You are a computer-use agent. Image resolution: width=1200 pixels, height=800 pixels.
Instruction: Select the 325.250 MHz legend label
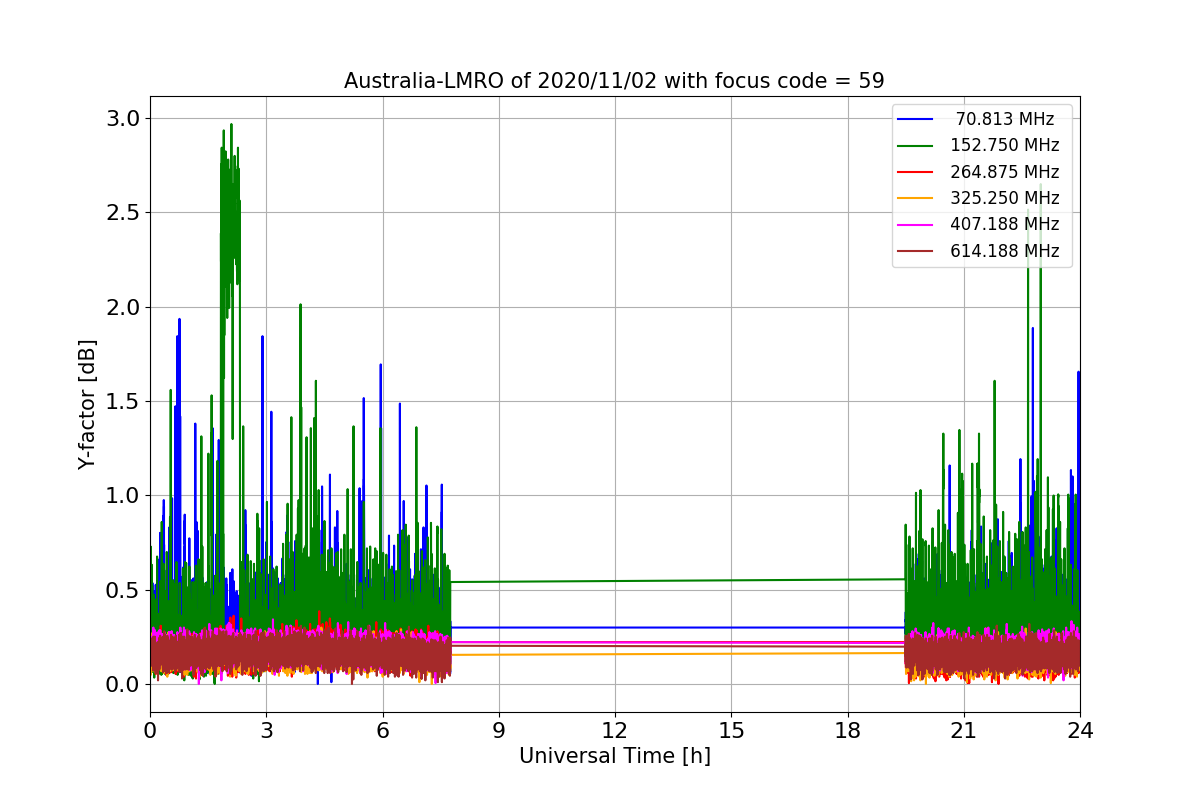click(x=1005, y=198)
